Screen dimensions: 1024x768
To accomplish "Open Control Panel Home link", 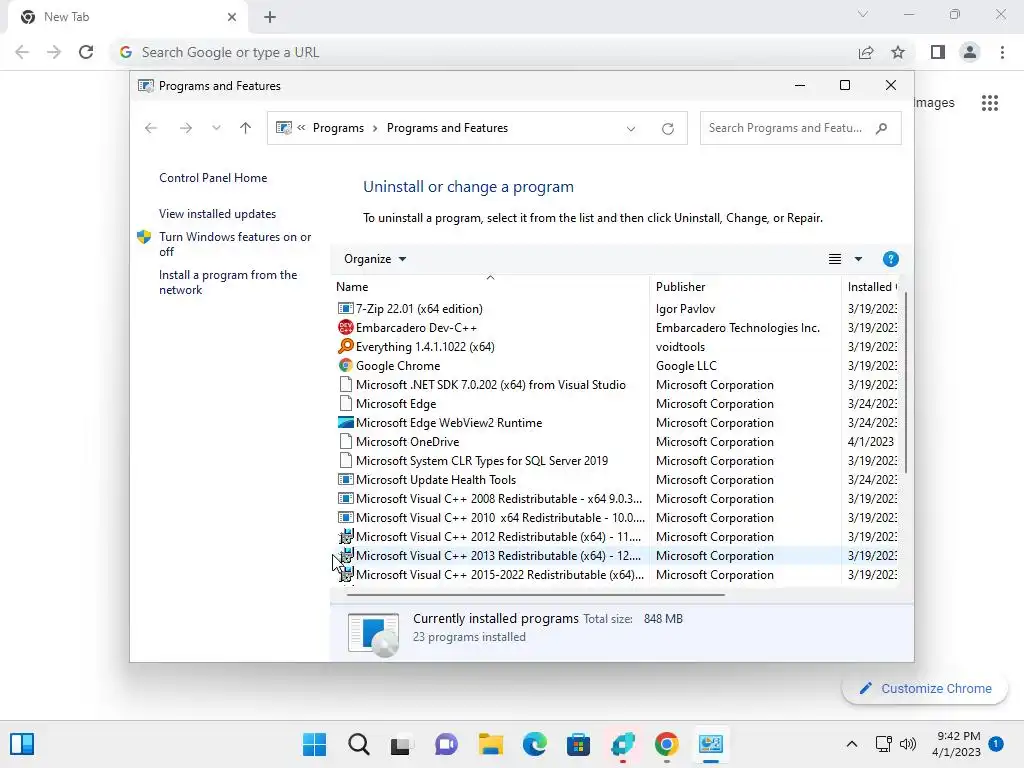I will pyautogui.click(x=213, y=178).
